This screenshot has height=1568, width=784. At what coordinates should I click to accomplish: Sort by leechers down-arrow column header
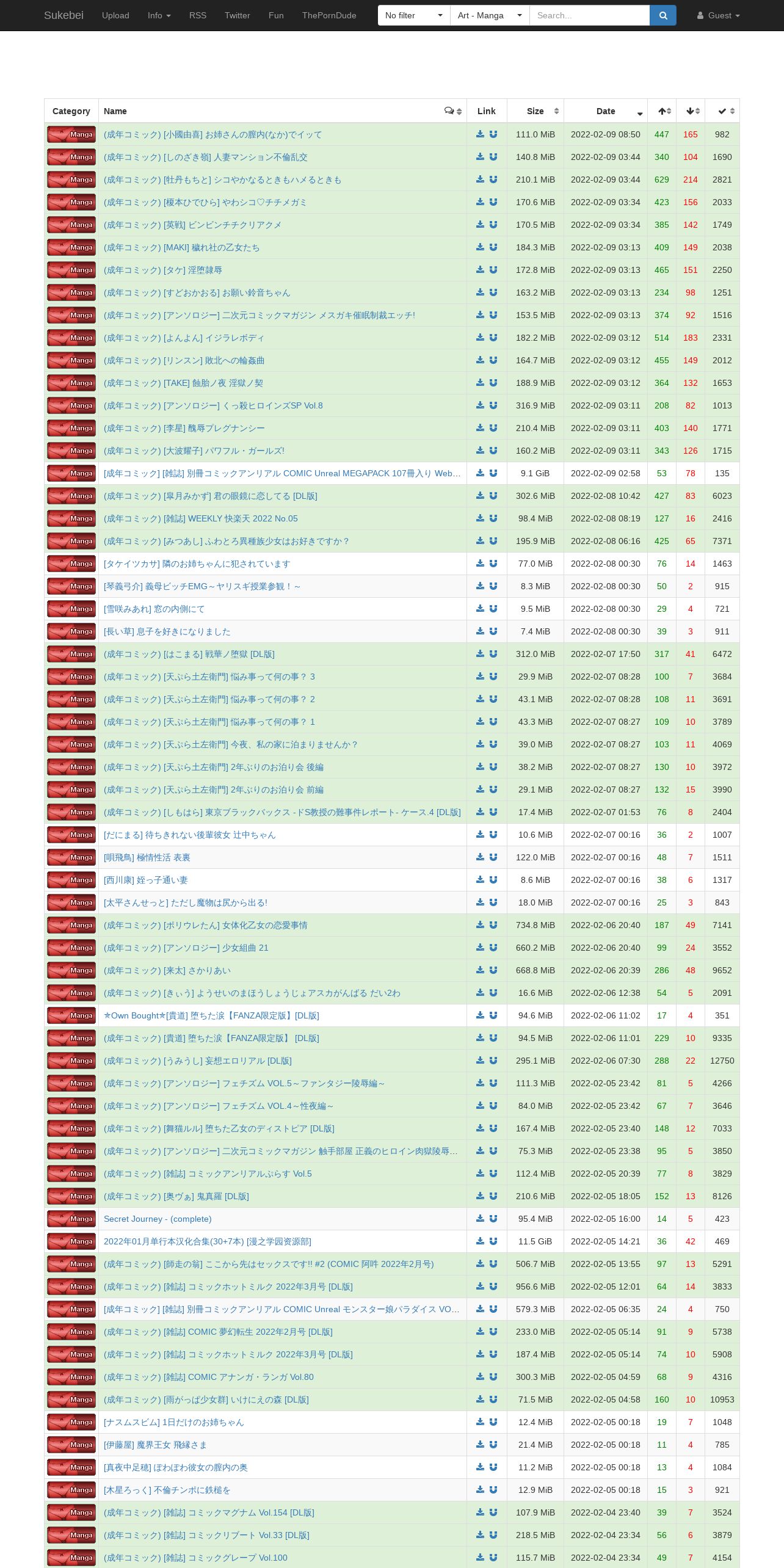click(691, 111)
